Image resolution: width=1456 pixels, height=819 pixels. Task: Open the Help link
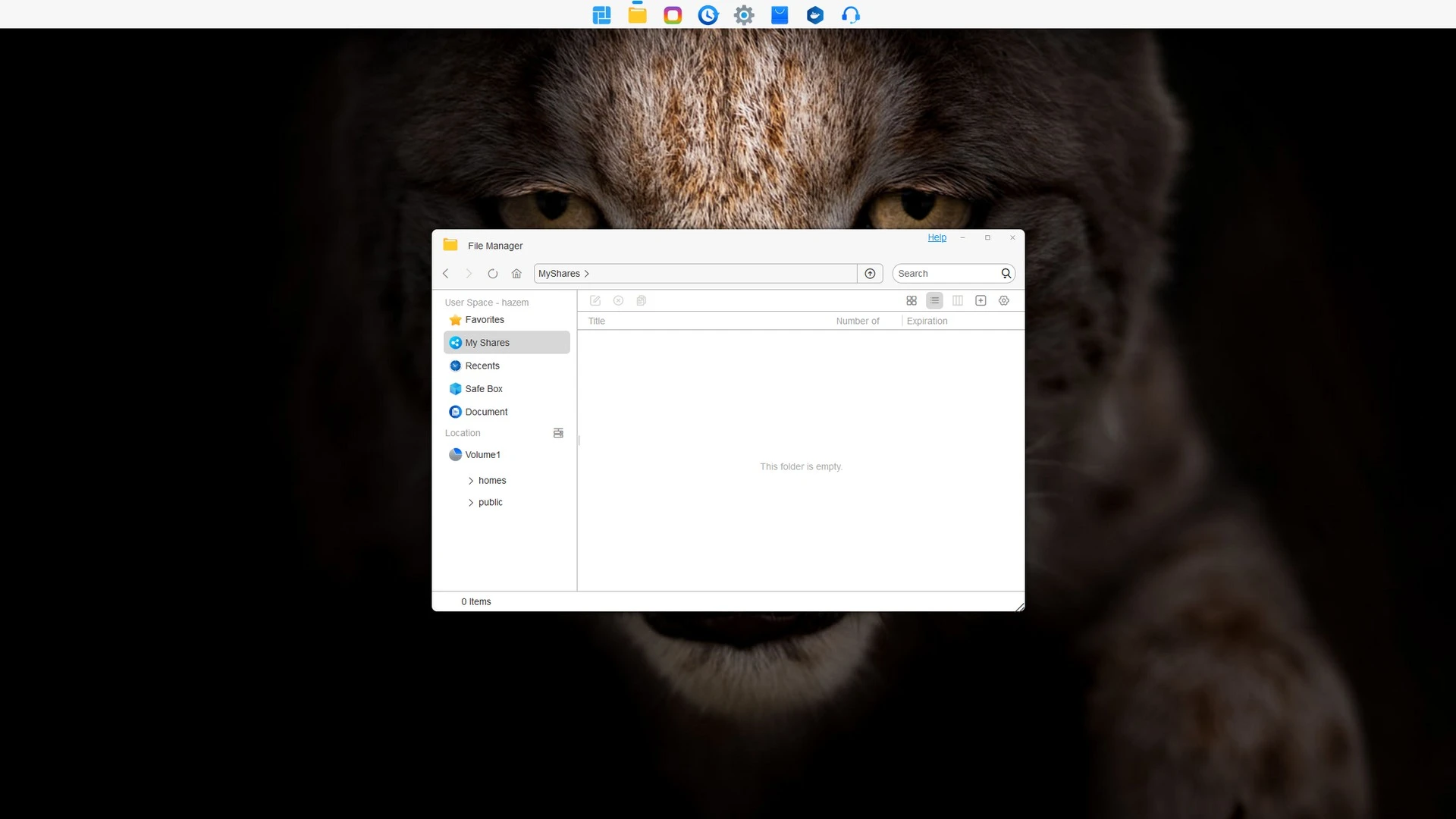coord(937,237)
